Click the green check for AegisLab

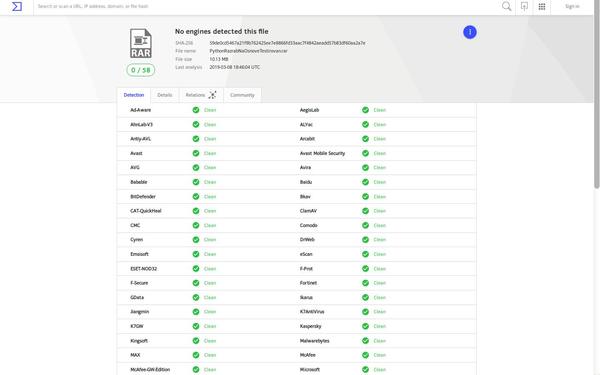pos(365,110)
